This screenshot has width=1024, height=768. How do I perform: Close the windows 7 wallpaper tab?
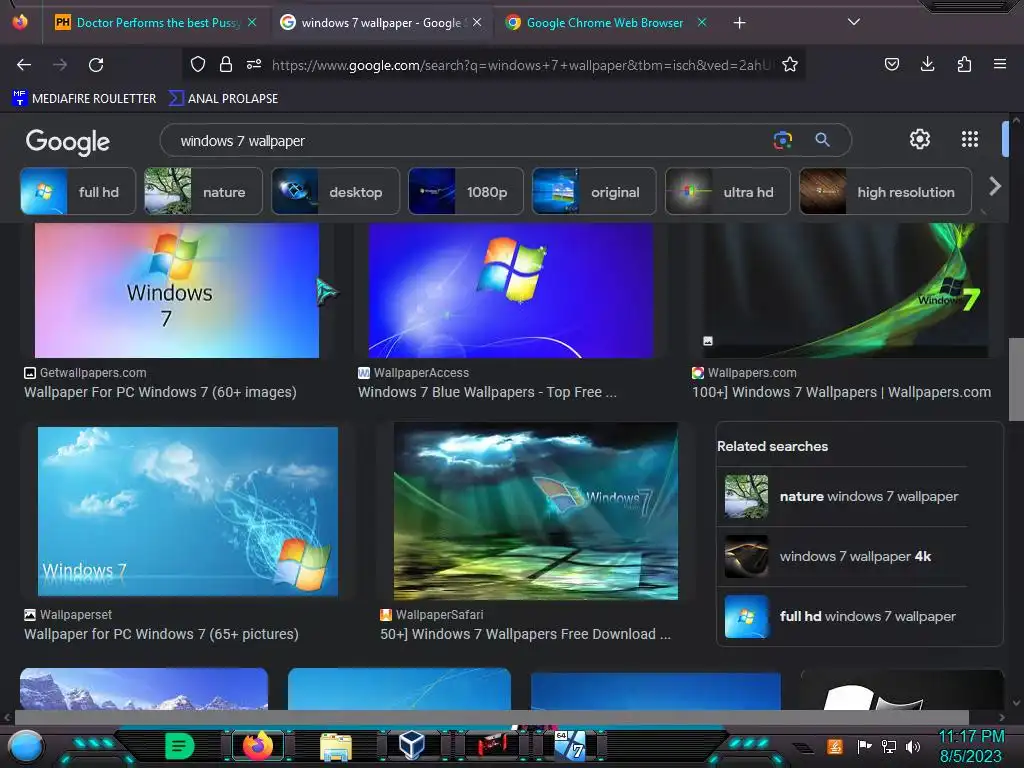(477, 22)
